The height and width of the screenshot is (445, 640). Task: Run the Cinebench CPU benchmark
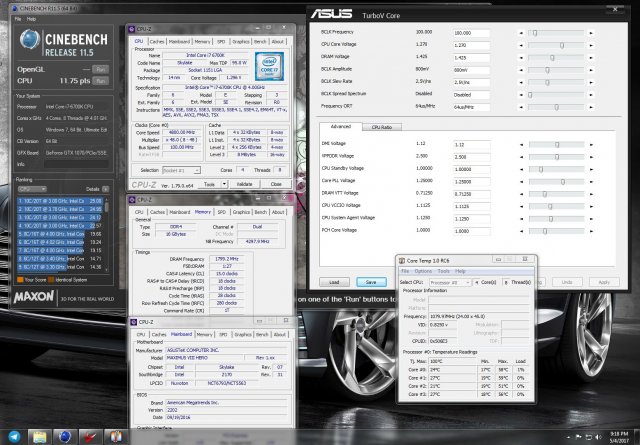tap(100, 82)
